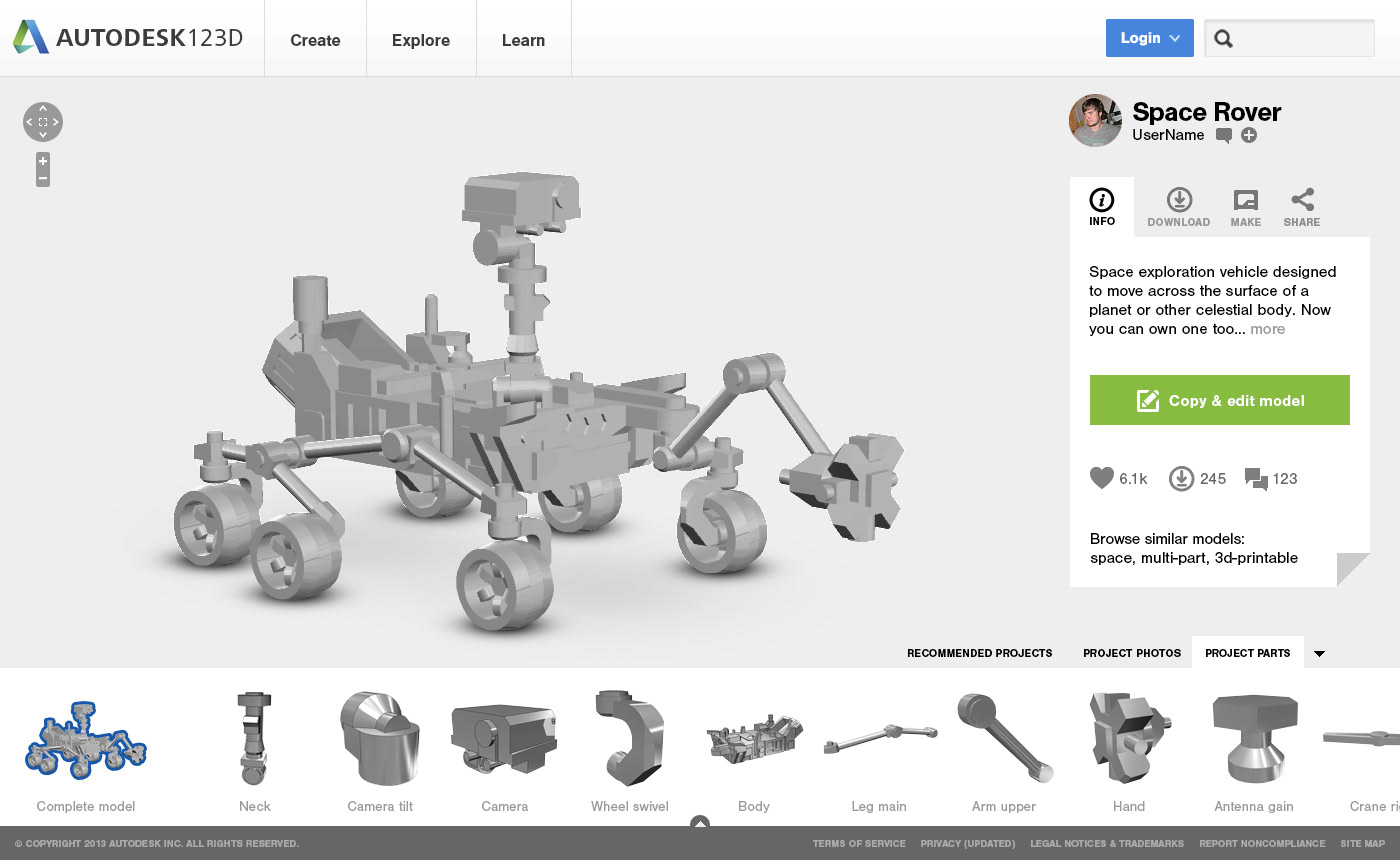1400x860 pixels.
Task: Click the magnifier search icon
Action: [x=1223, y=39]
